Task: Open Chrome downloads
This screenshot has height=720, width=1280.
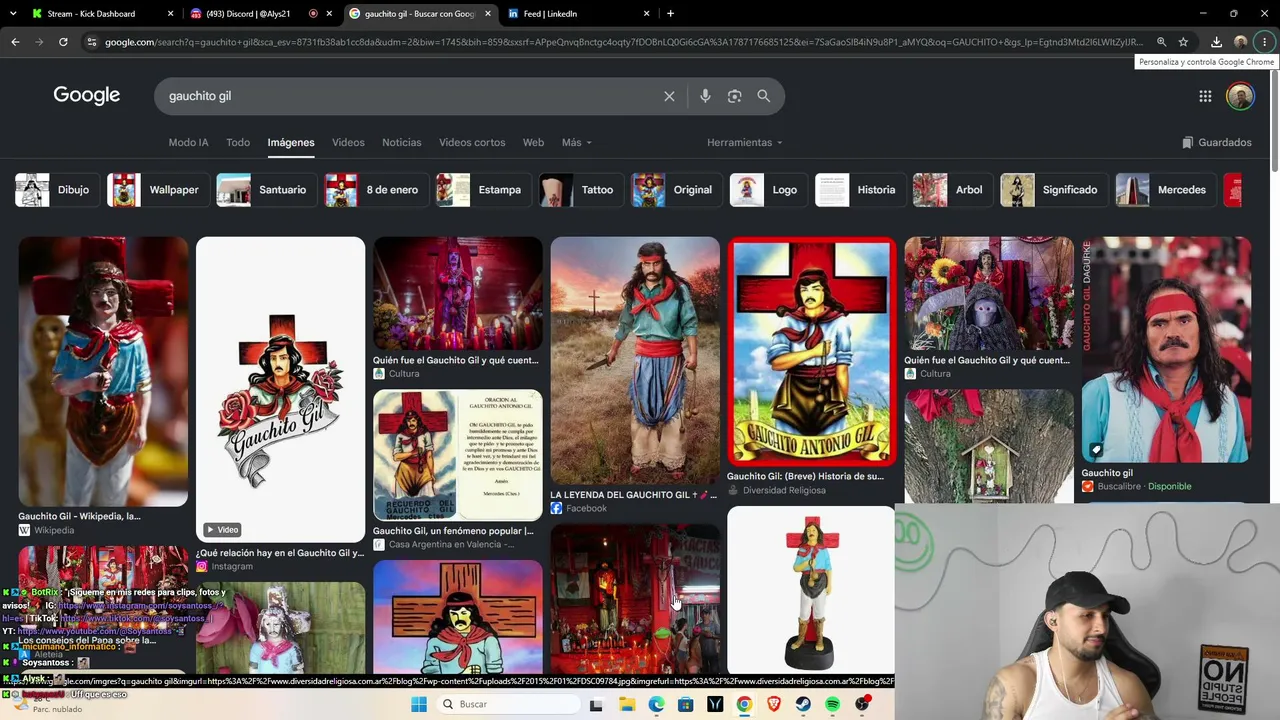Action: click(x=1216, y=42)
